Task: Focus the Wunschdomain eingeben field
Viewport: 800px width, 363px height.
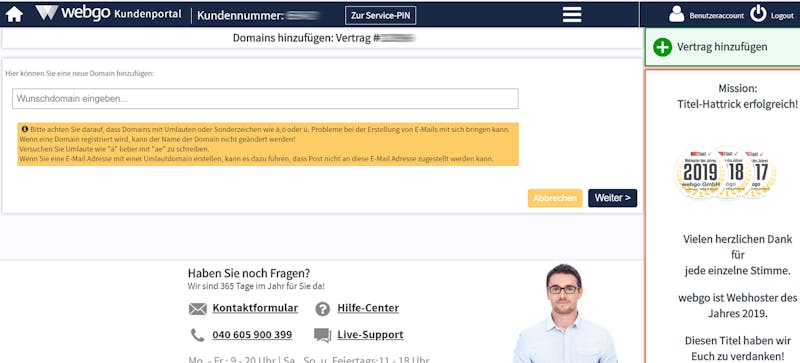Action: [x=265, y=99]
